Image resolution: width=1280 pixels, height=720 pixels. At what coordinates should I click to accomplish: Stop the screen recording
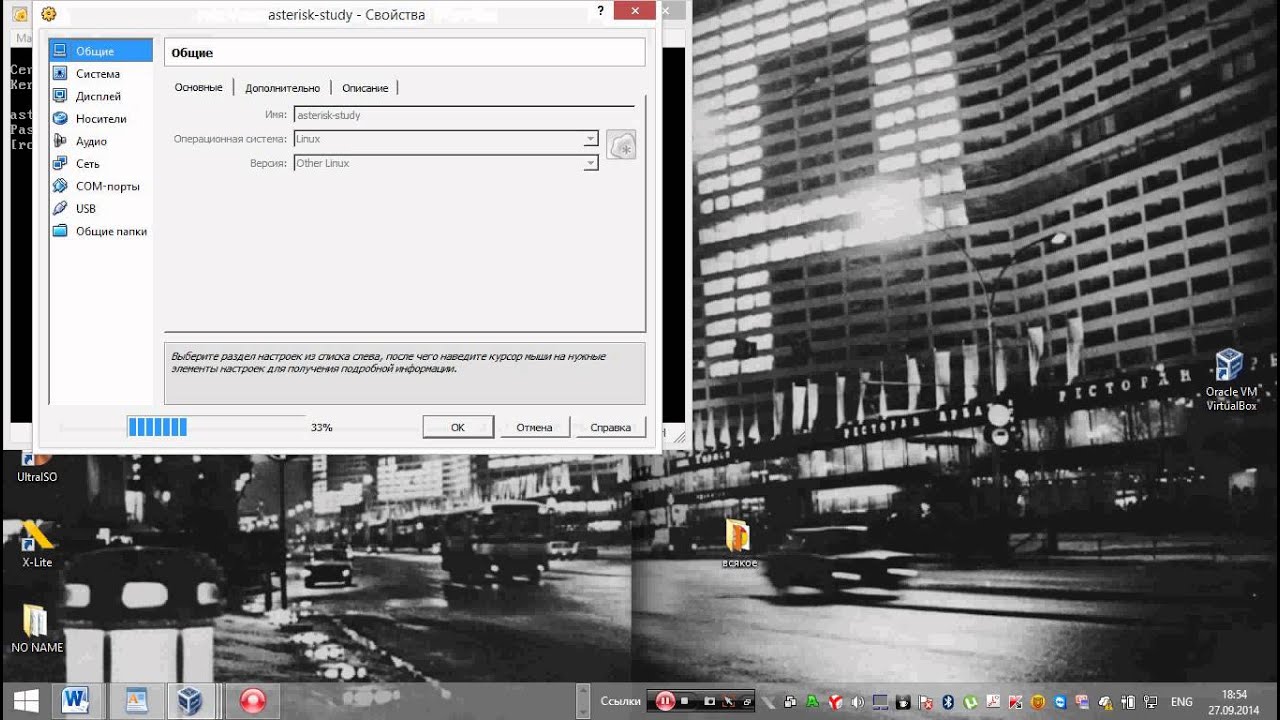(685, 701)
